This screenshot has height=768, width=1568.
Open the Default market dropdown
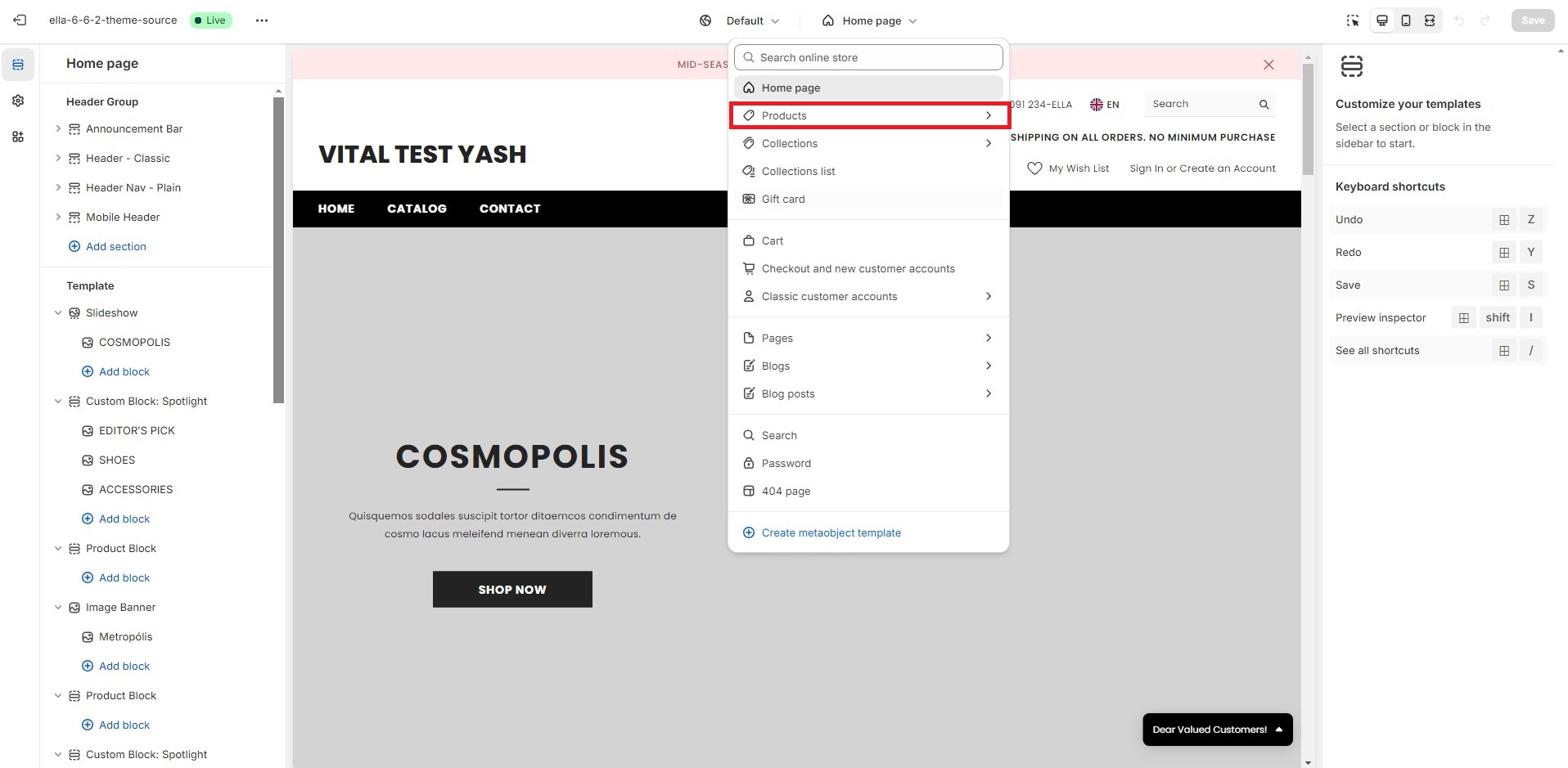pos(739,20)
